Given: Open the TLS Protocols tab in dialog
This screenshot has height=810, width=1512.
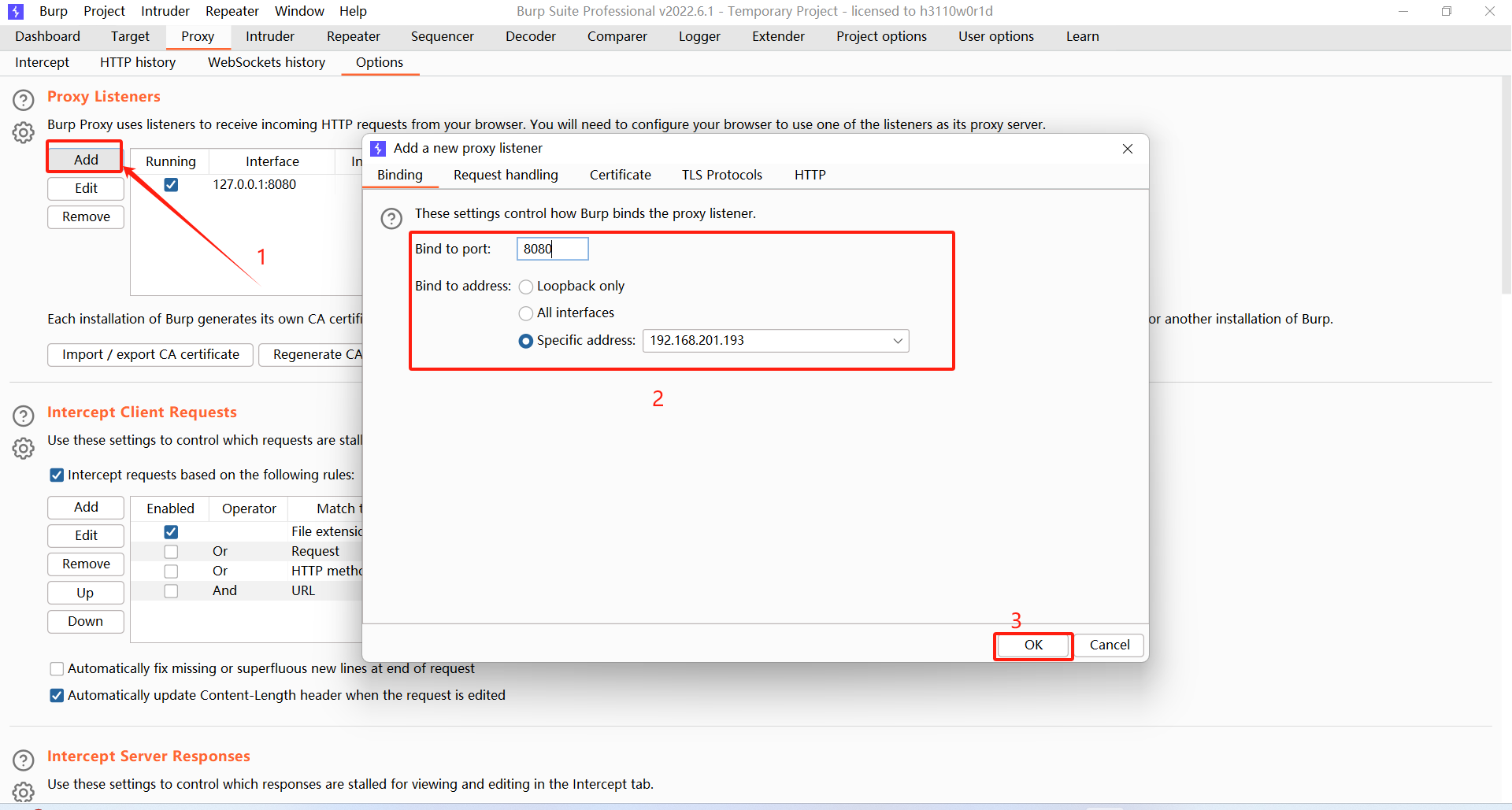Looking at the screenshot, I should (x=722, y=175).
